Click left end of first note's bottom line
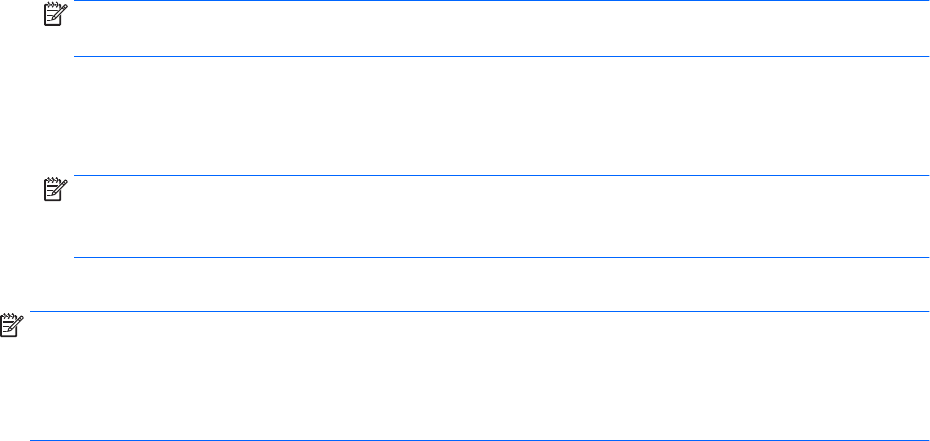Image resolution: width=930 pixels, height=441 pixels. click(79, 57)
